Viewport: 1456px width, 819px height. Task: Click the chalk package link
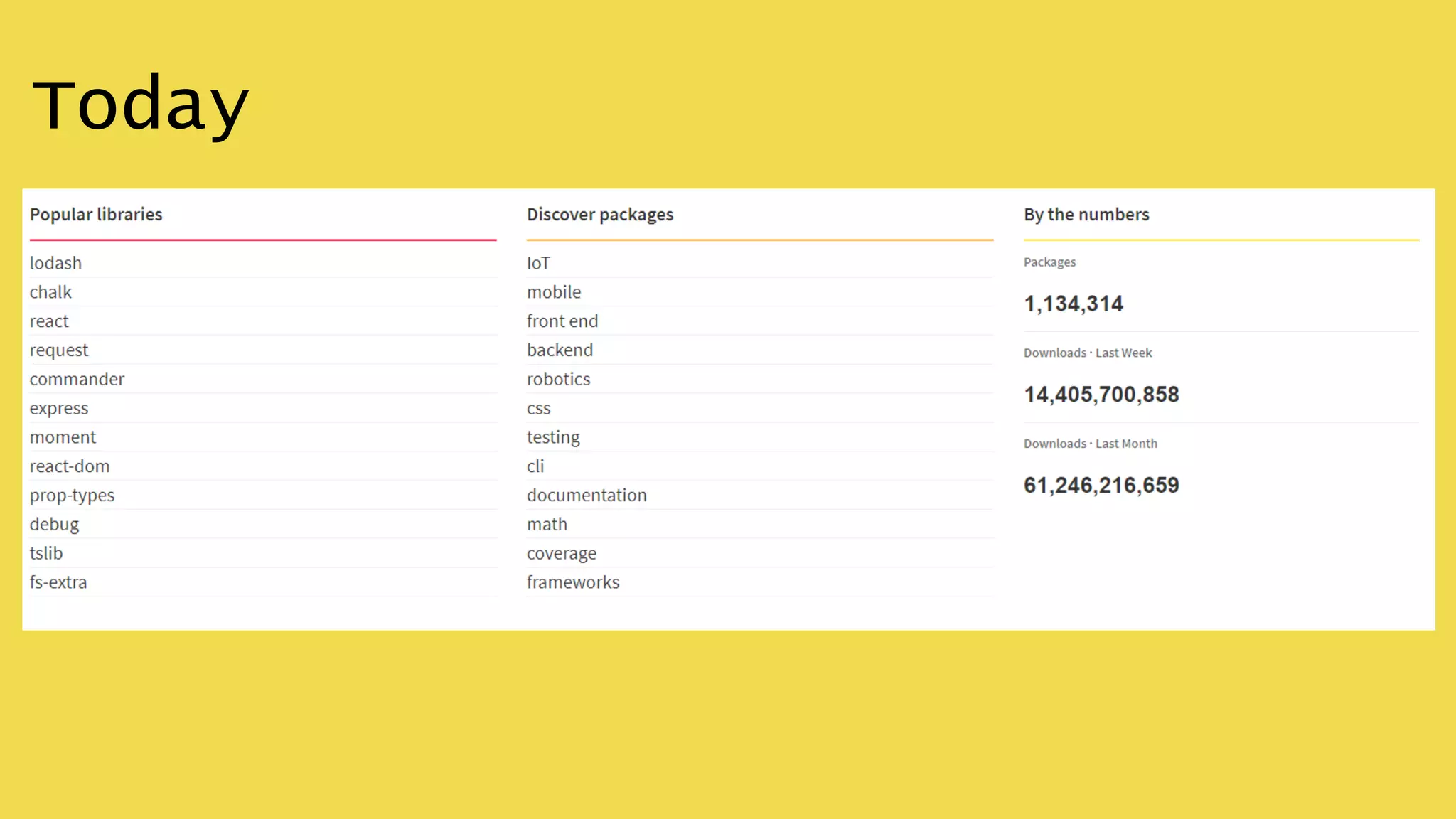point(50,292)
